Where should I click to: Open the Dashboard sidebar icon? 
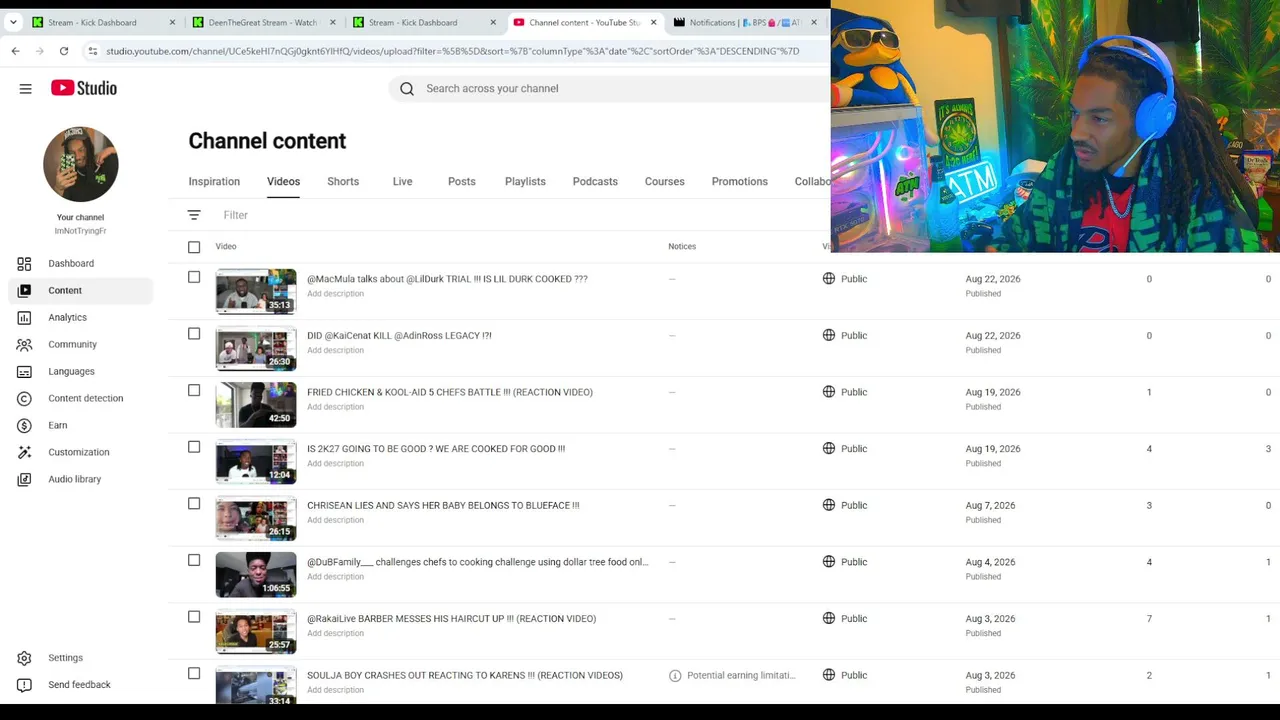24,264
